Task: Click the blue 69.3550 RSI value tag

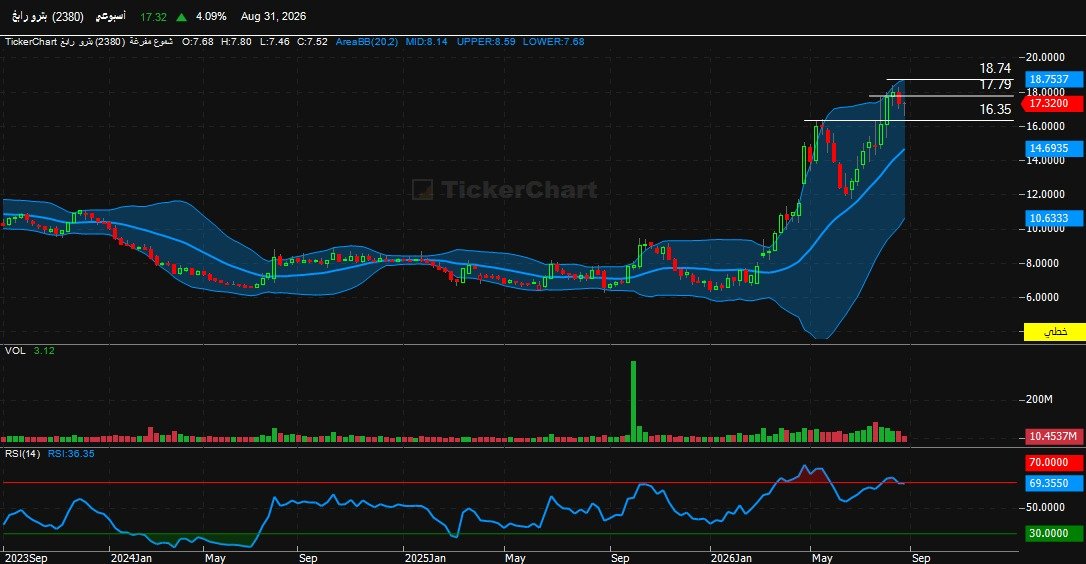Action: pos(1053,483)
